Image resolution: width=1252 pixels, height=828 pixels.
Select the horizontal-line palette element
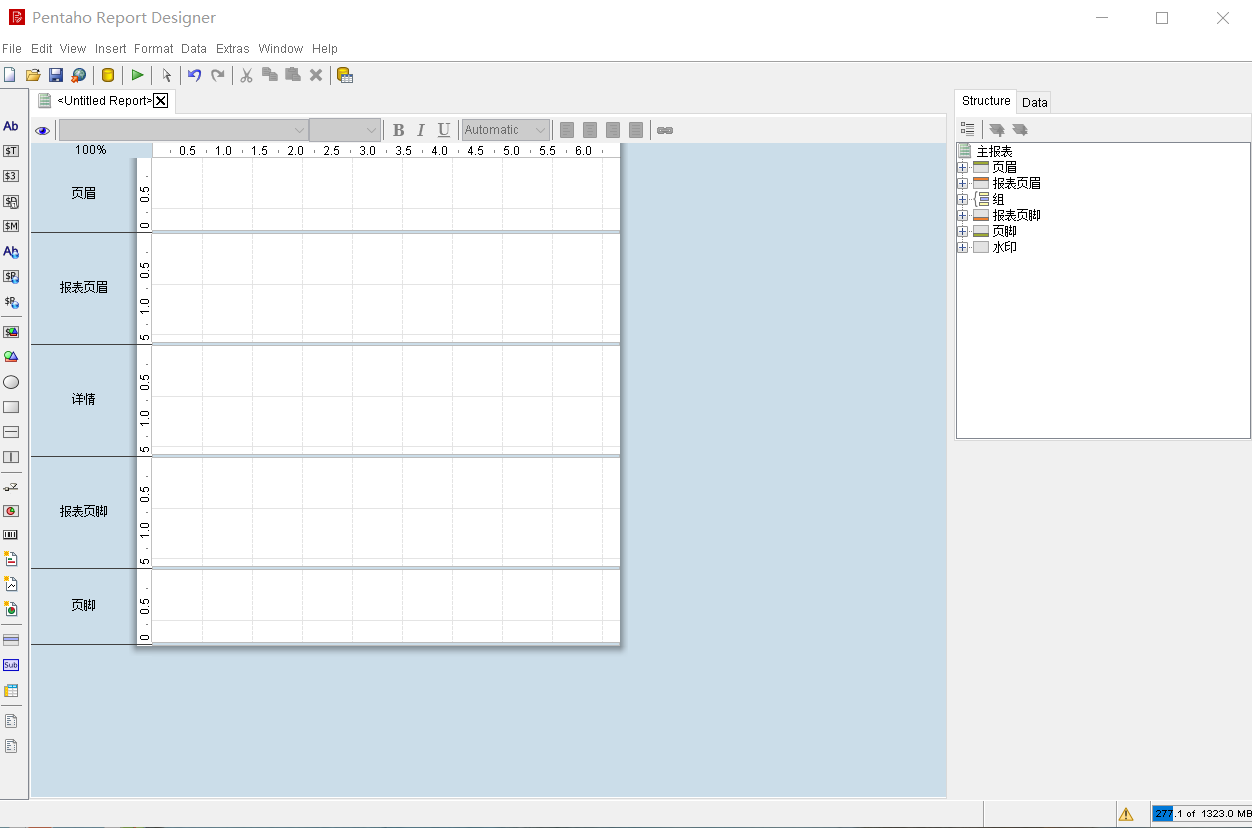click(x=11, y=432)
